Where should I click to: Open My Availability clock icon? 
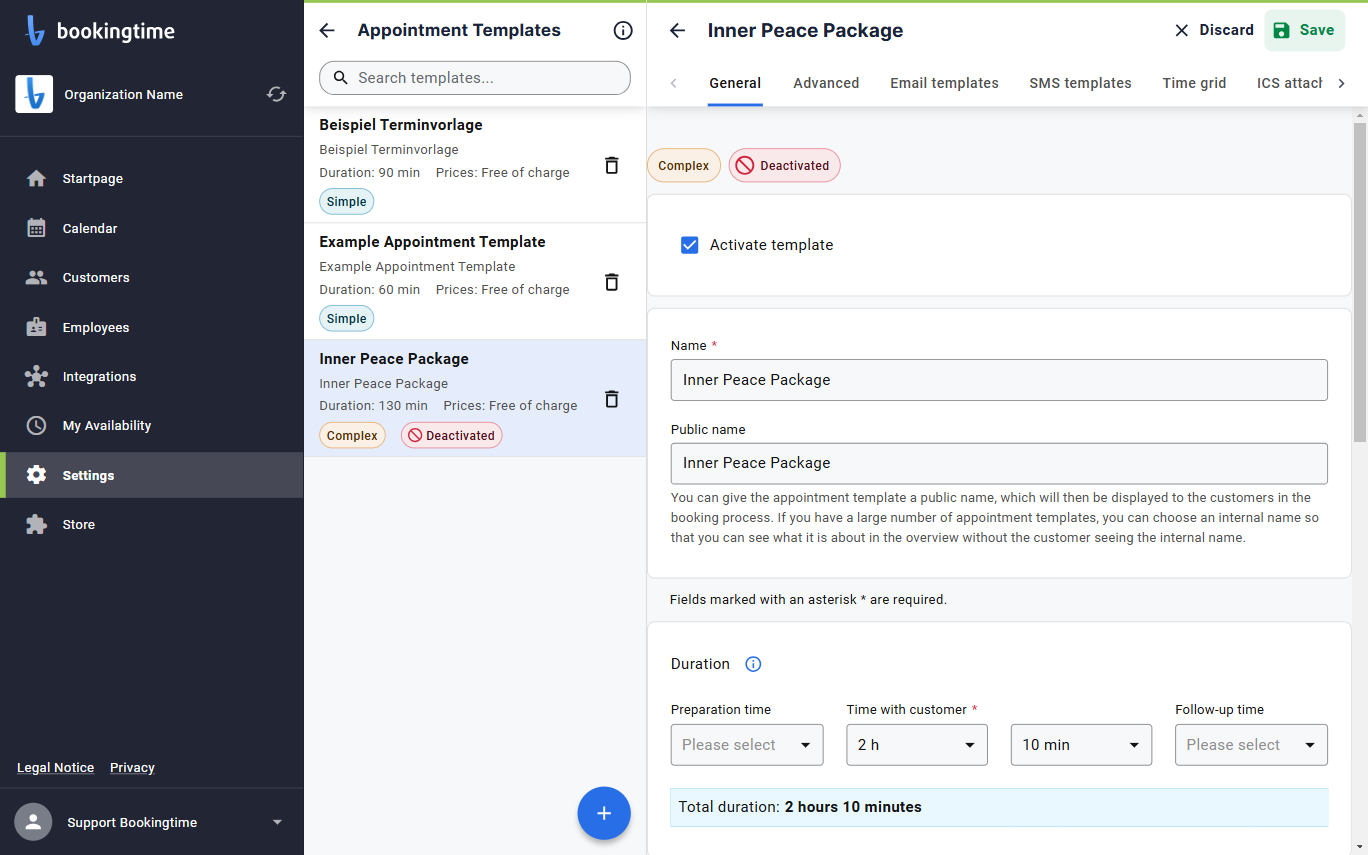(36, 425)
